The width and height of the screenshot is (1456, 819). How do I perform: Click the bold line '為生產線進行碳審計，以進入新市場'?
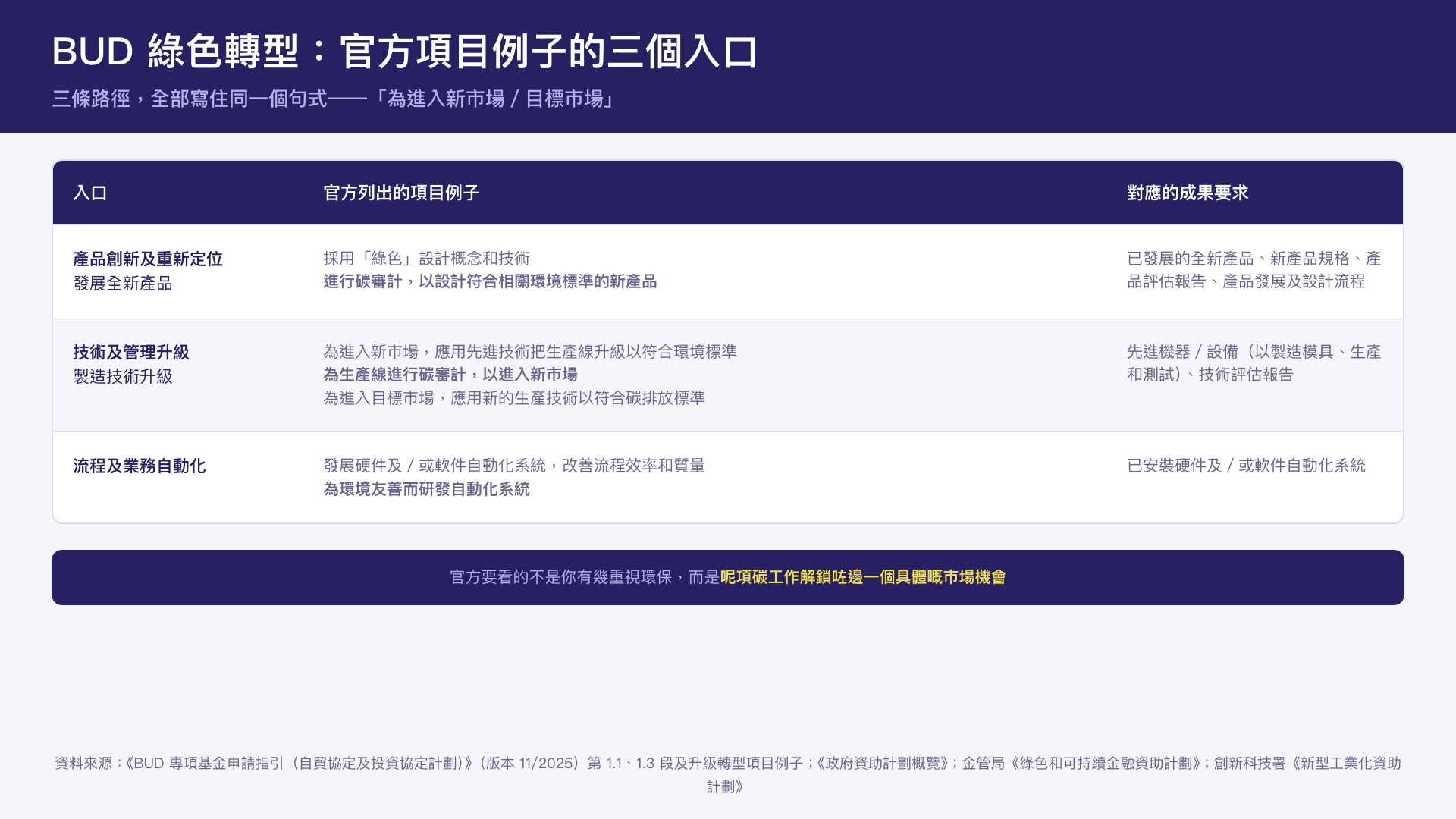click(x=450, y=375)
